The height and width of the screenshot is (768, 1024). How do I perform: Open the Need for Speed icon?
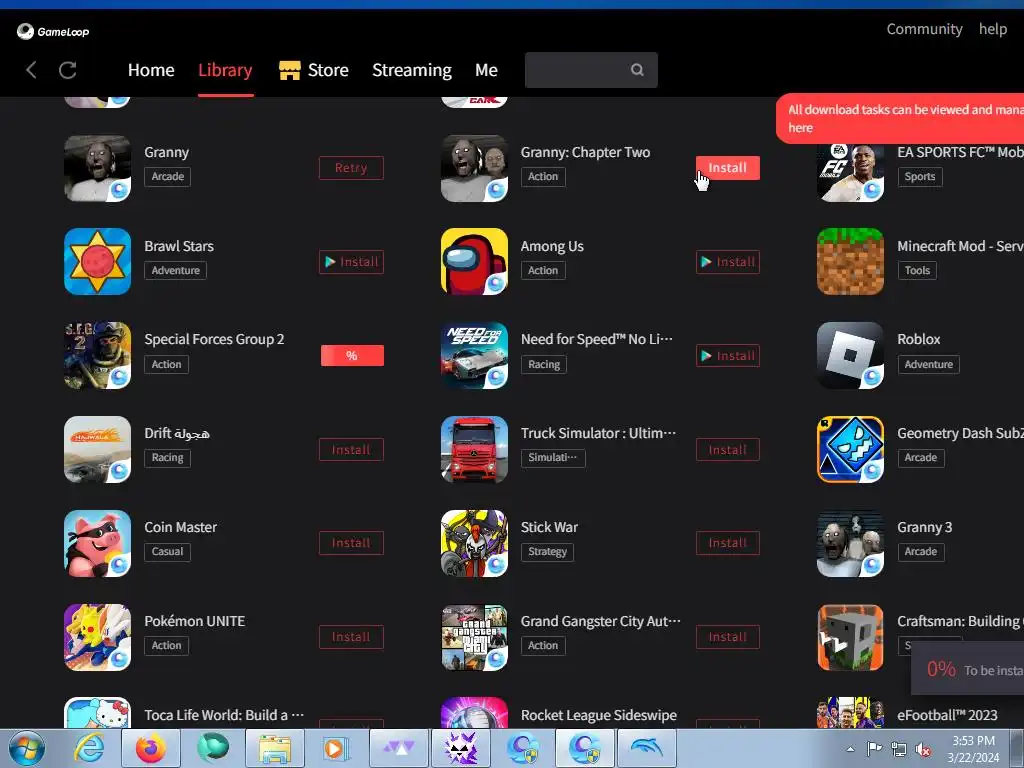click(474, 355)
